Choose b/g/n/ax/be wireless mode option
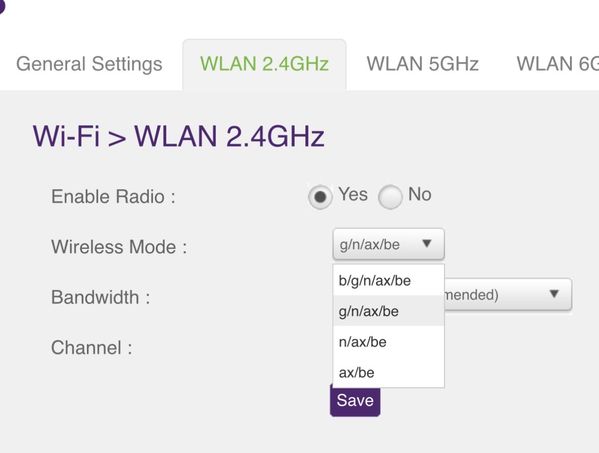Screen dimensions: 599x453 point(389,281)
